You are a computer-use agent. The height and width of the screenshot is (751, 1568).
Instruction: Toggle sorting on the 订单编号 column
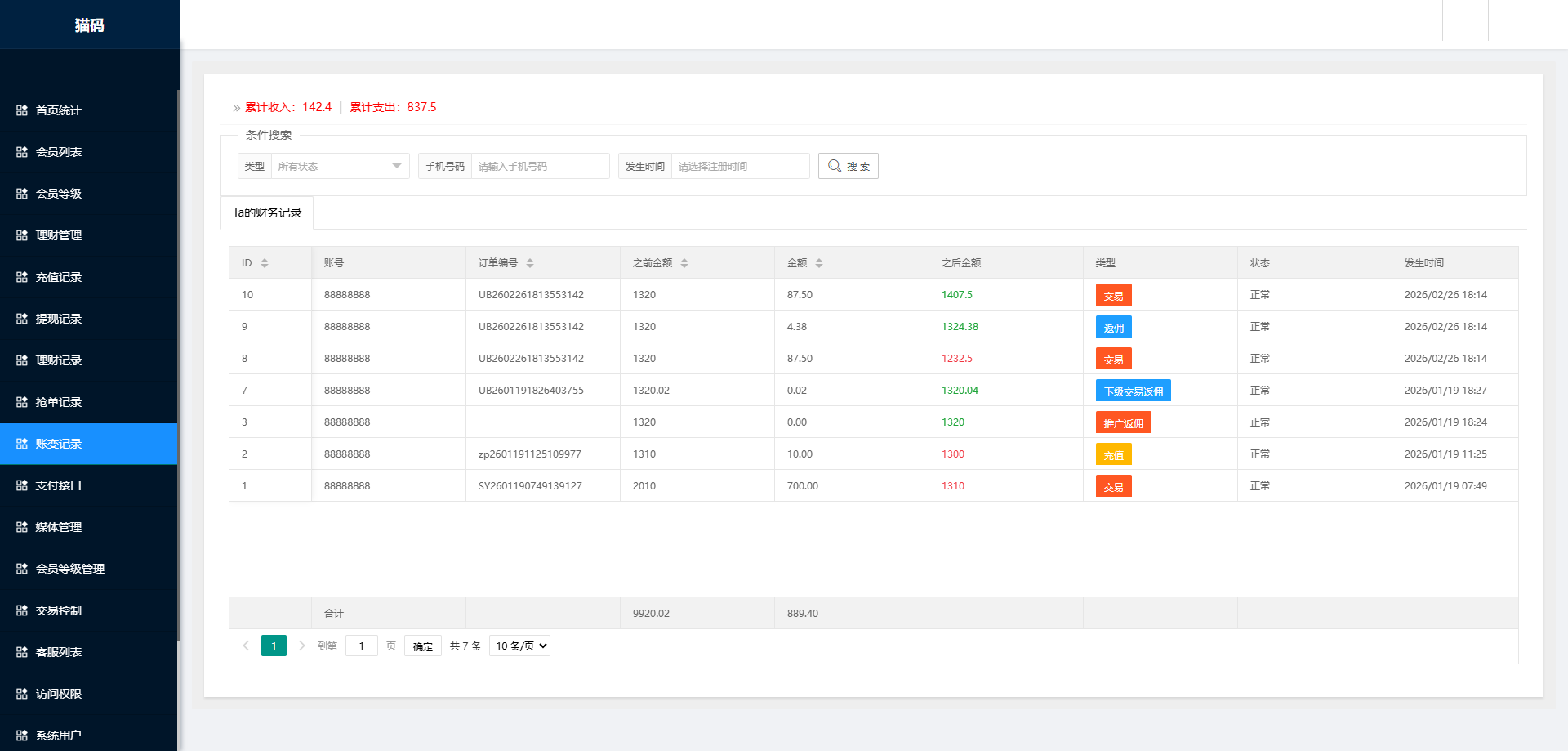pyautogui.click(x=530, y=262)
